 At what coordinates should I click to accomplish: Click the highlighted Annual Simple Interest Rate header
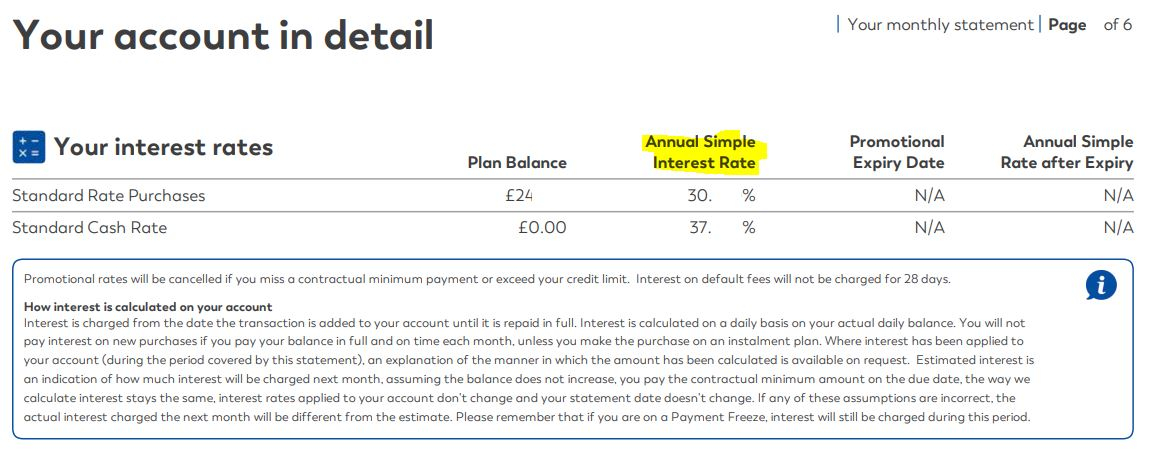[701, 152]
